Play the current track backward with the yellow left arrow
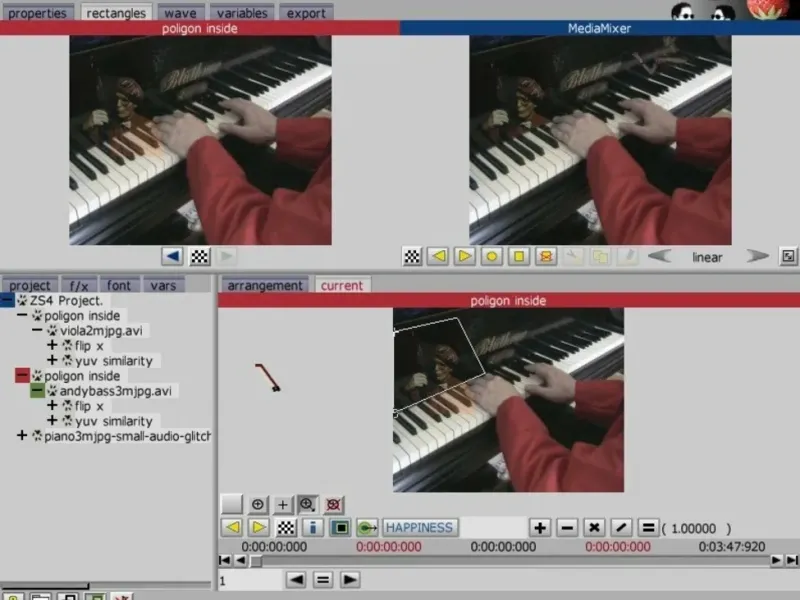Viewport: 800px width, 600px height. point(233,527)
